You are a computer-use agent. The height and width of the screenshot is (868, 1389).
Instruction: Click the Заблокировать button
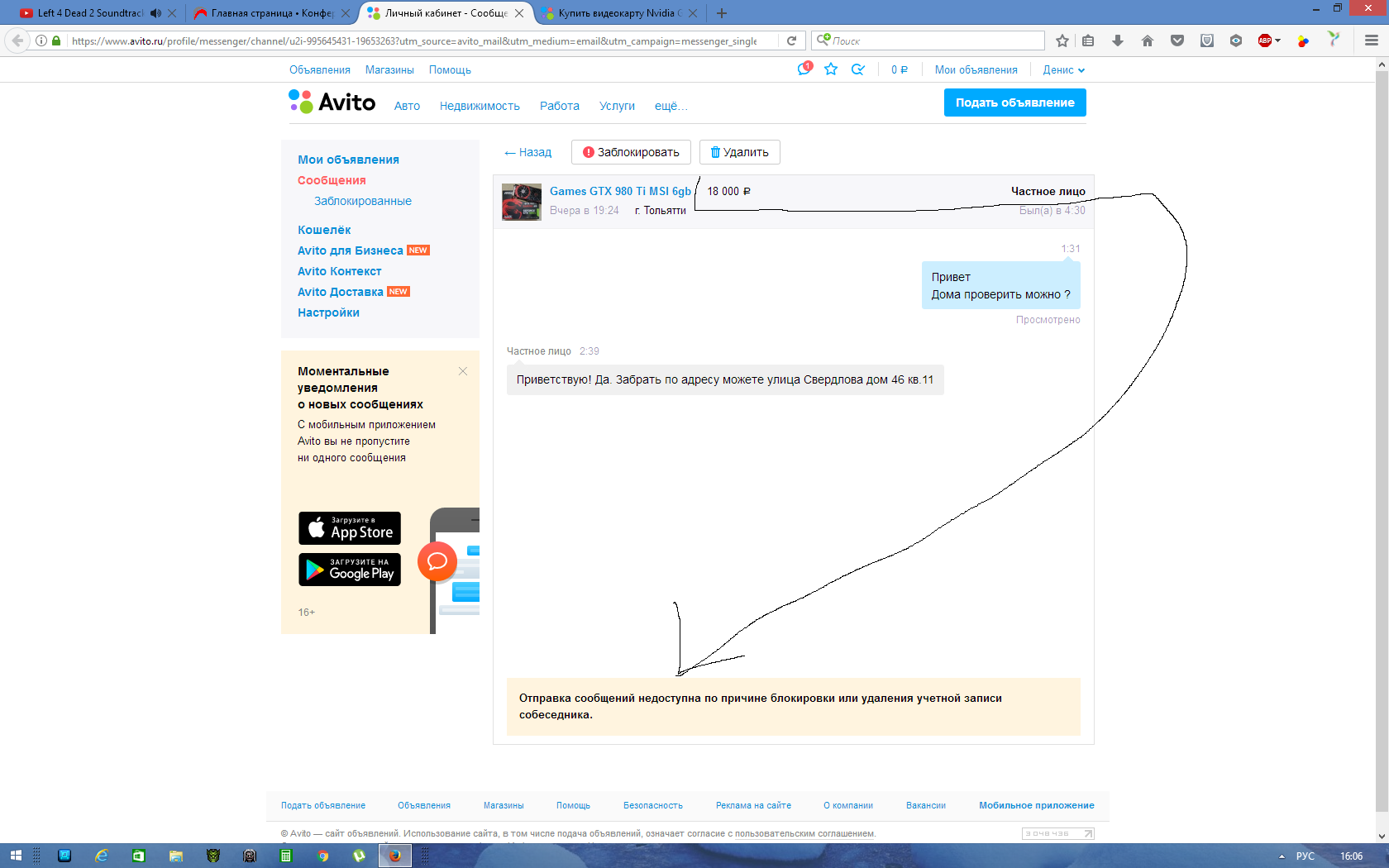click(x=631, y=152)
